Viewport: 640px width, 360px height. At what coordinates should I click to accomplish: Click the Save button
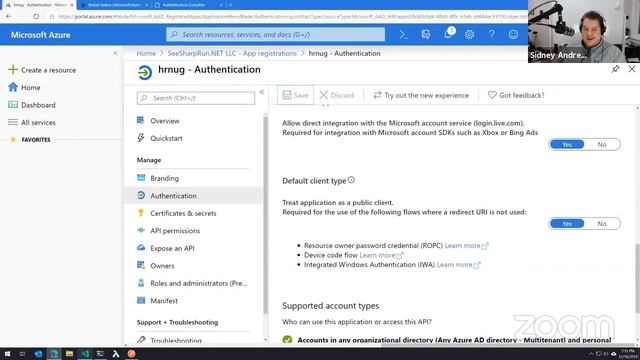[x=295, y=95]
